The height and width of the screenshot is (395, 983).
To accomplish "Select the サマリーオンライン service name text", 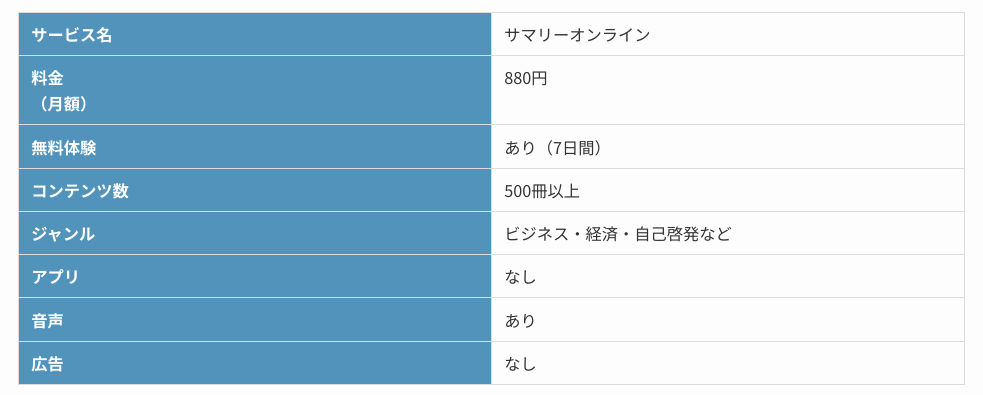I will (x=577, y=34).
